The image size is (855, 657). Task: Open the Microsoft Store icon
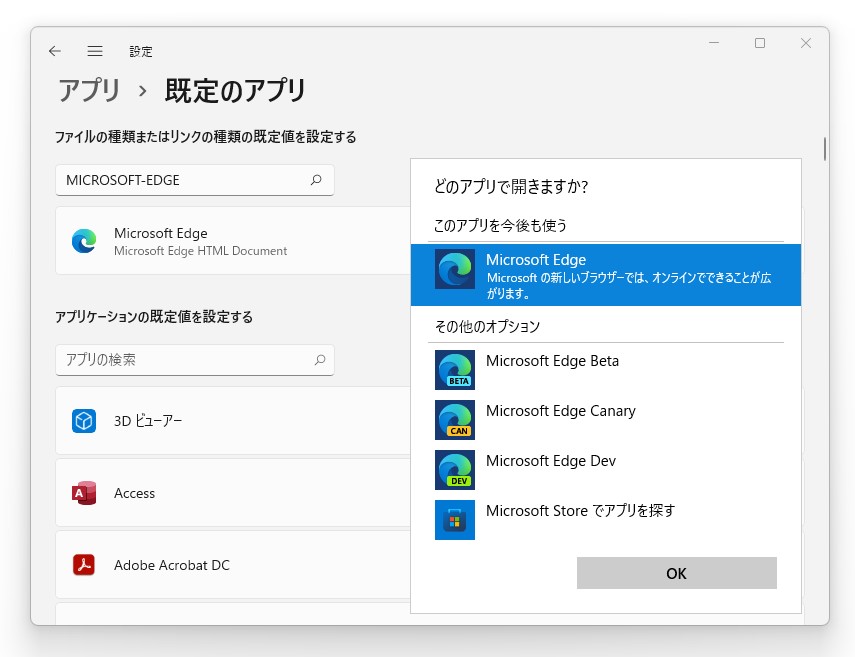455,520
